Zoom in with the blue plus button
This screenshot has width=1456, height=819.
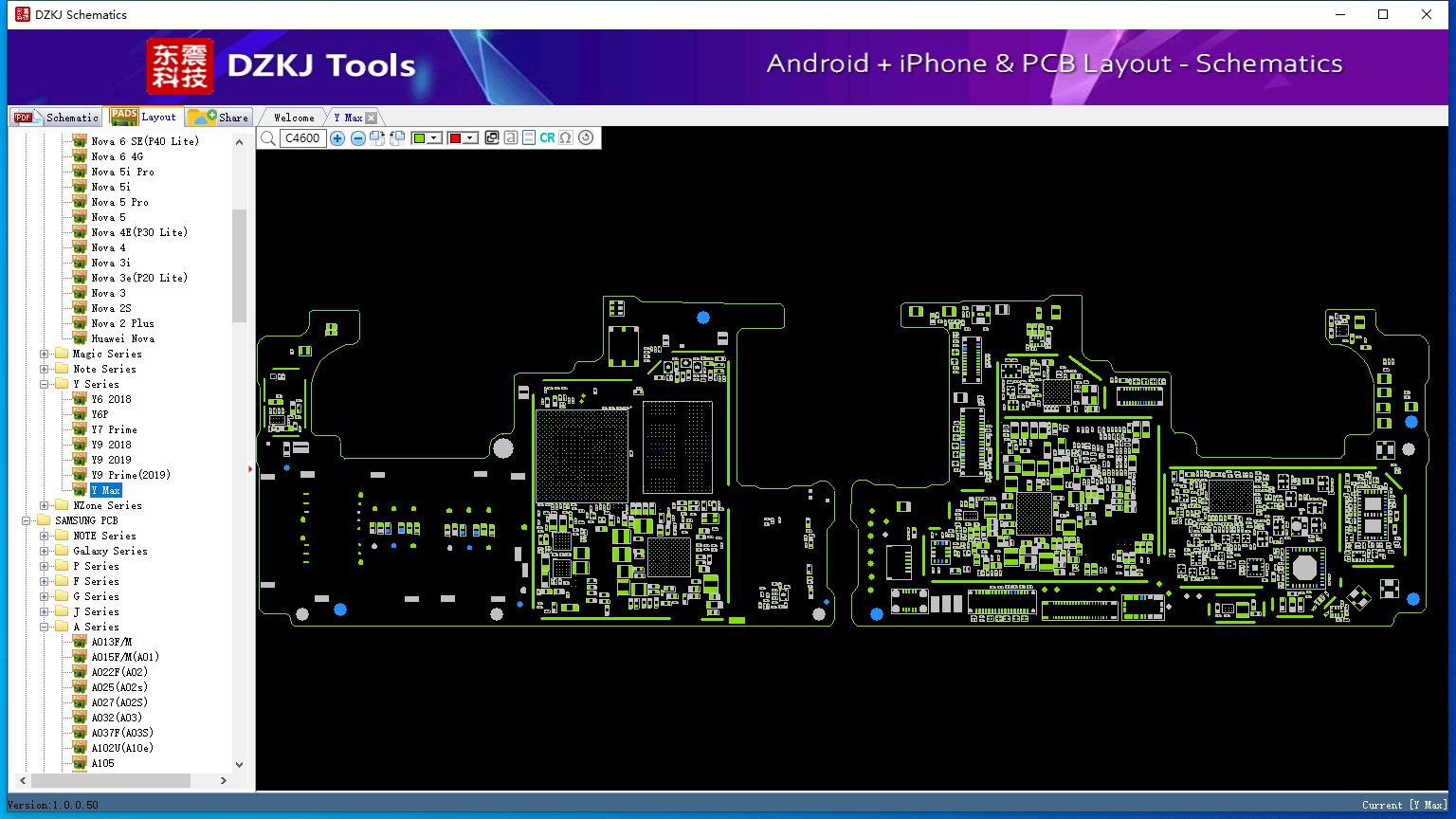[337, 138]
